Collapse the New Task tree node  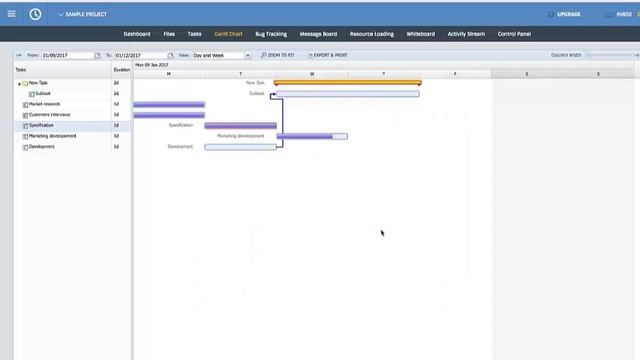(19, 84)
